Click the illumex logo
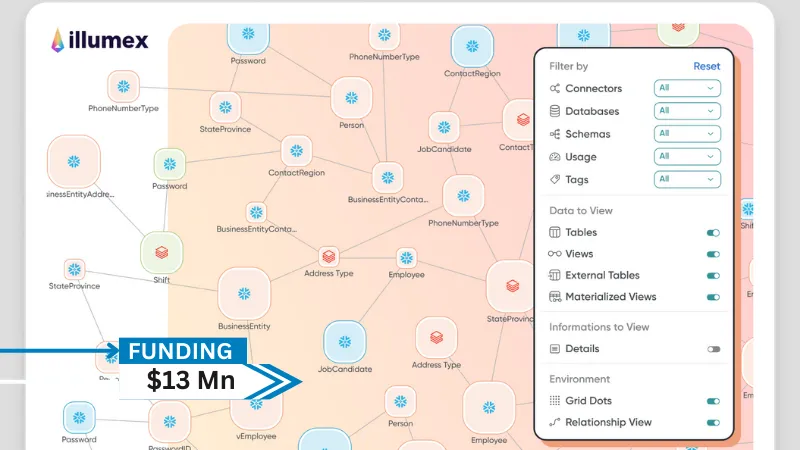 (99, 40)
